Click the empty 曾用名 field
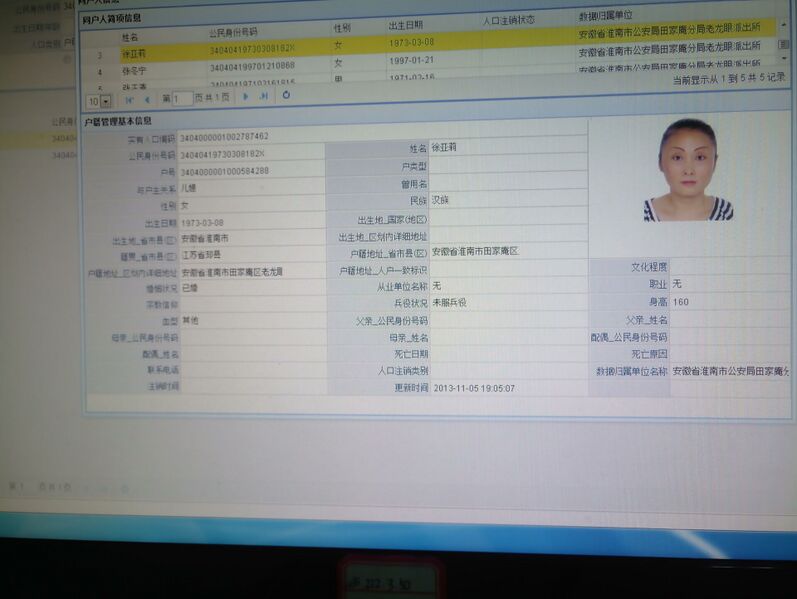The height and width of the screenshot is (599, 797). point(508,183)
